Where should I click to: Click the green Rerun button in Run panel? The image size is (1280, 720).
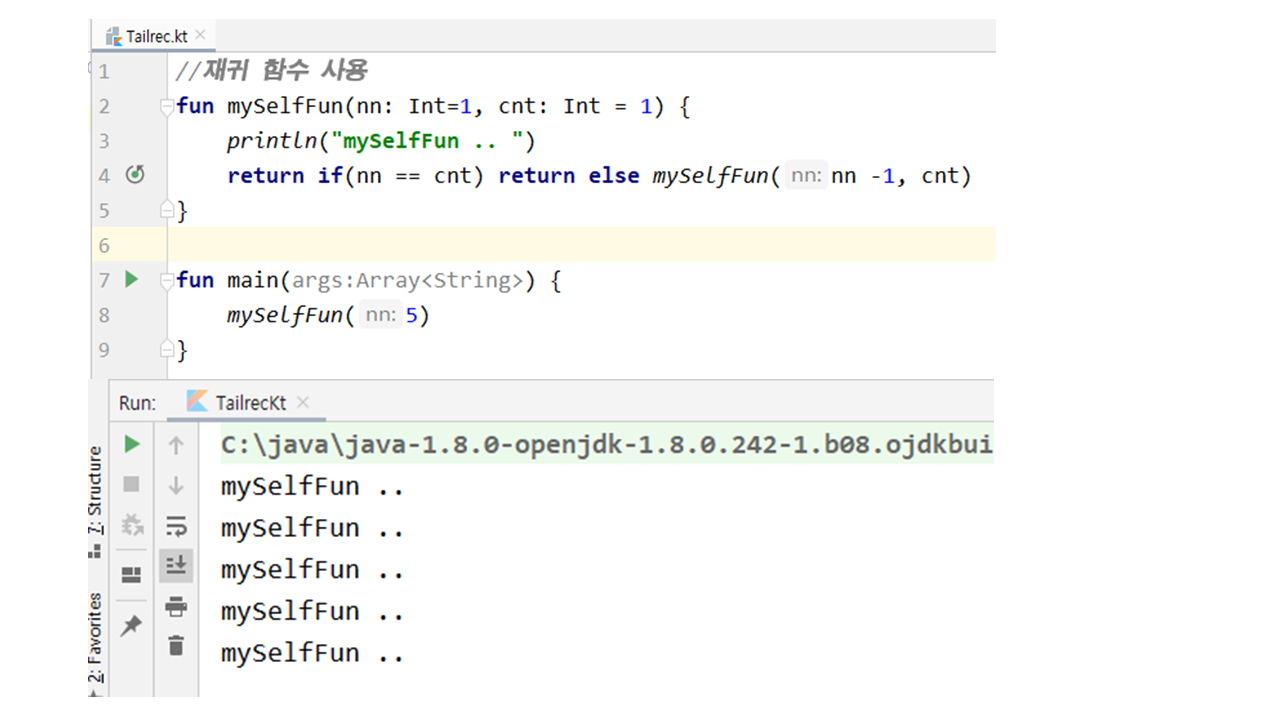point(131,444)
